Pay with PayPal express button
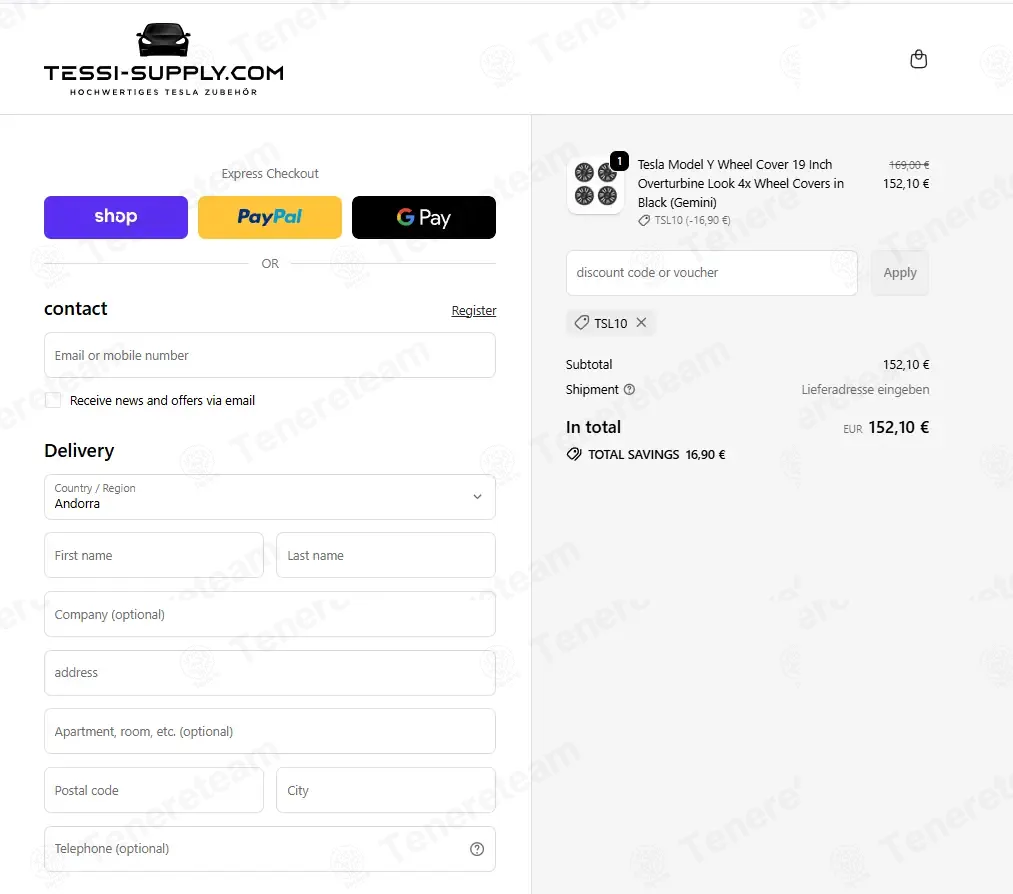Viewport: 1013px width, 894px height. (x=269, y=217)
